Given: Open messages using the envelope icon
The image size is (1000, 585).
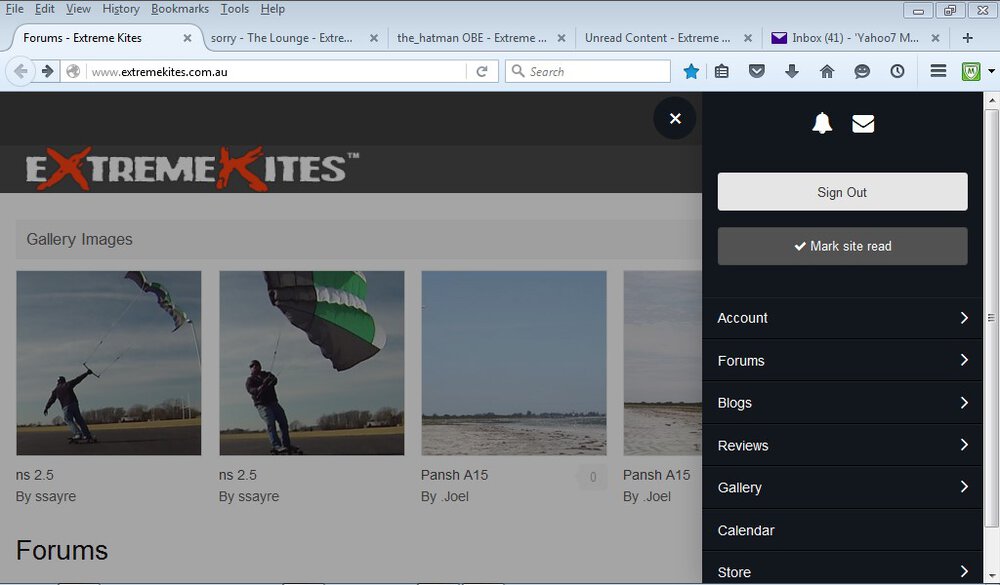Looking at the screenshot, I should tap(863, 122).
